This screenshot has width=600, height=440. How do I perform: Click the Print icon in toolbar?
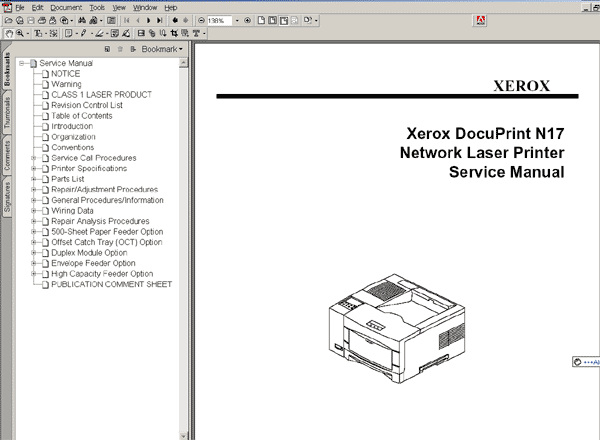tap(42, 20)
